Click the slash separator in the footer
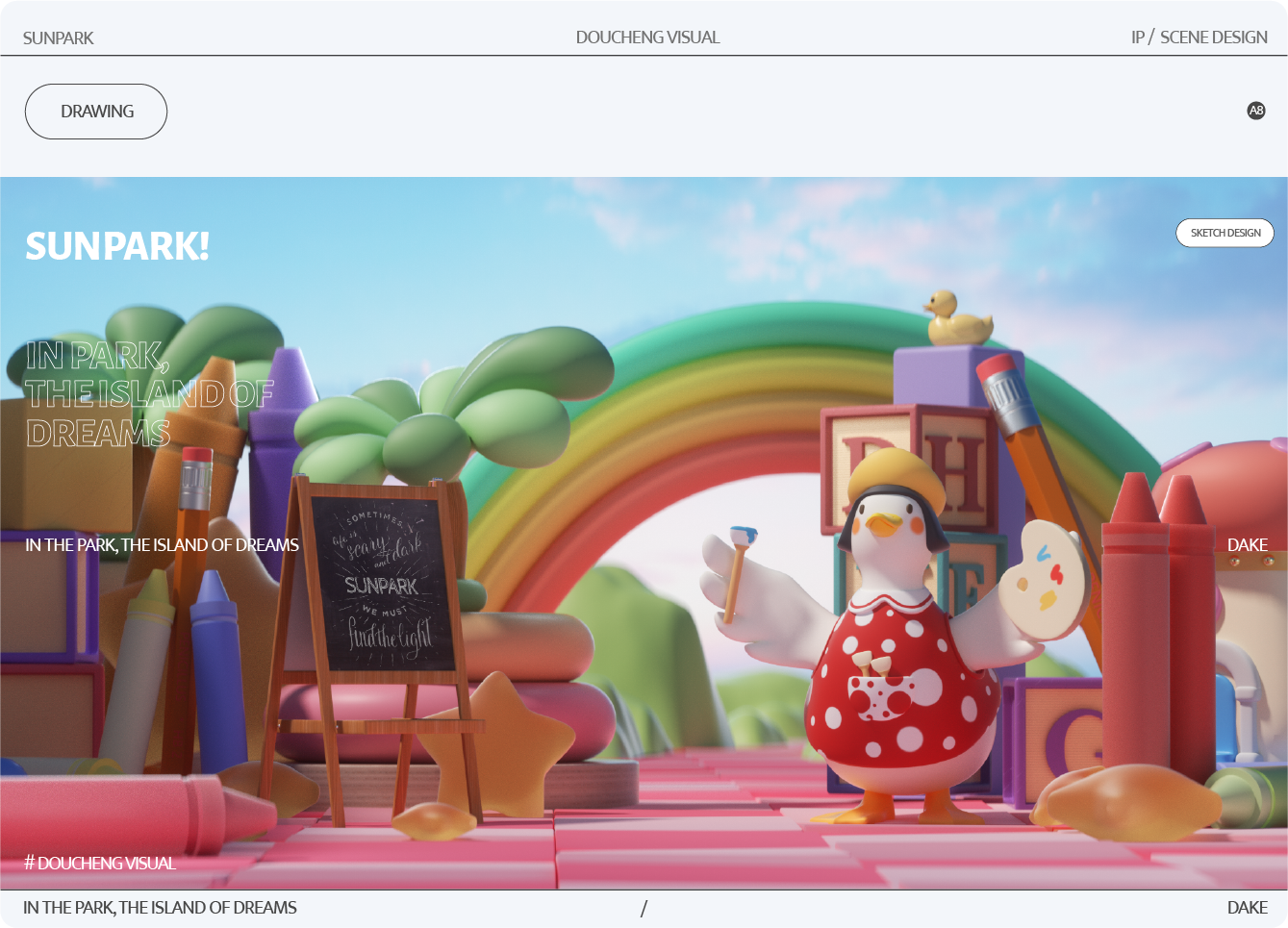 tap(644, 908)
